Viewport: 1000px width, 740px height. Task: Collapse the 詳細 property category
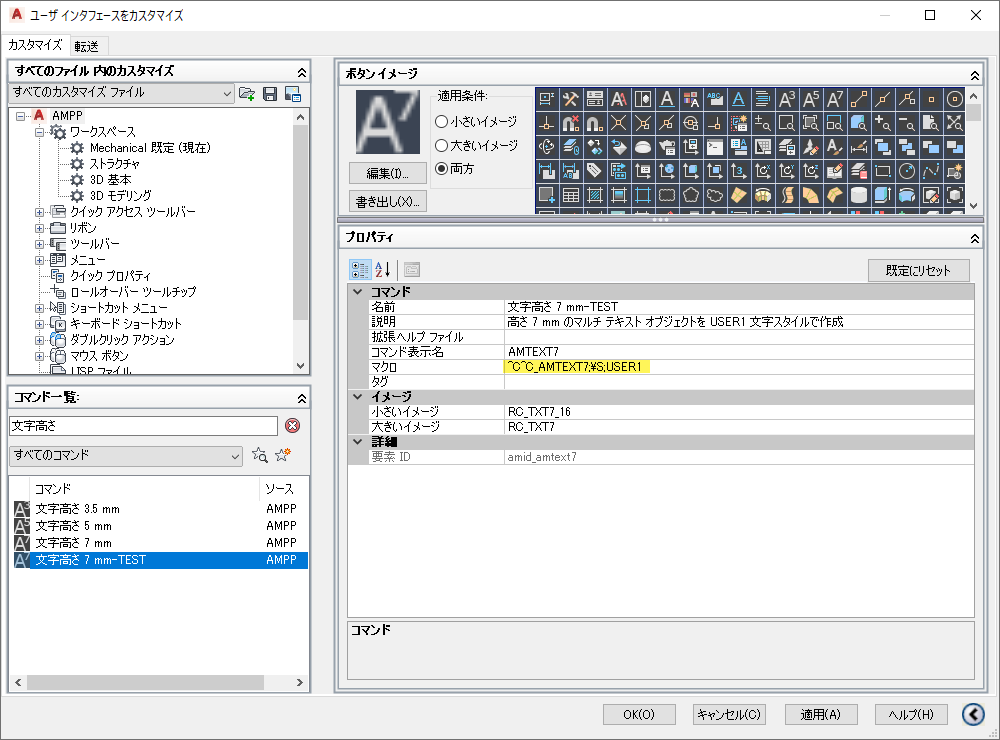coord(358,441)
